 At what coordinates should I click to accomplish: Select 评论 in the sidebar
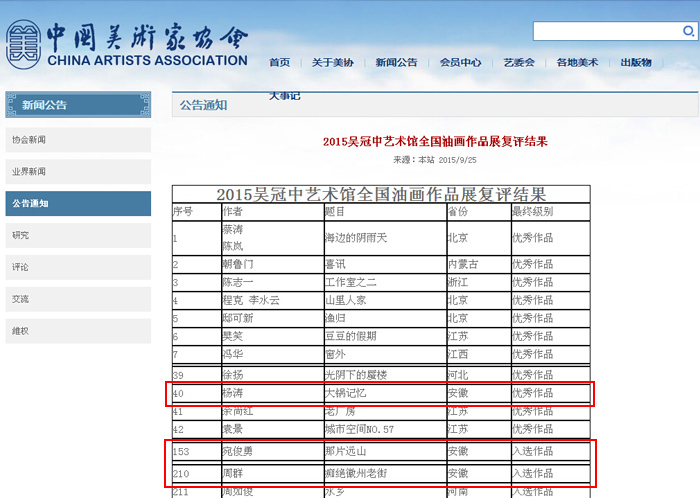[x=78, y=267]
